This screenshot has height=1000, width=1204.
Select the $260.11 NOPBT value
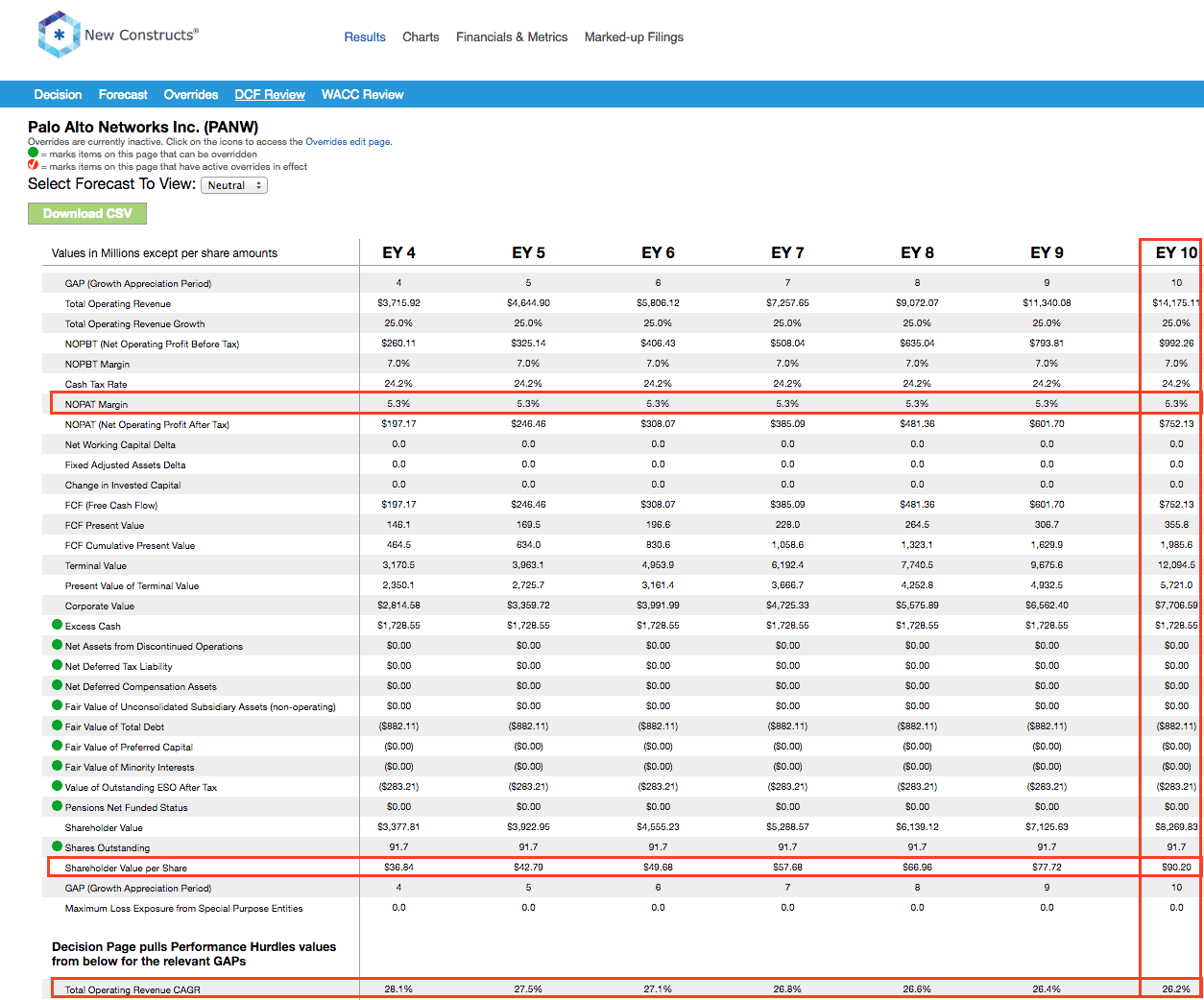[x=398, y=344]
